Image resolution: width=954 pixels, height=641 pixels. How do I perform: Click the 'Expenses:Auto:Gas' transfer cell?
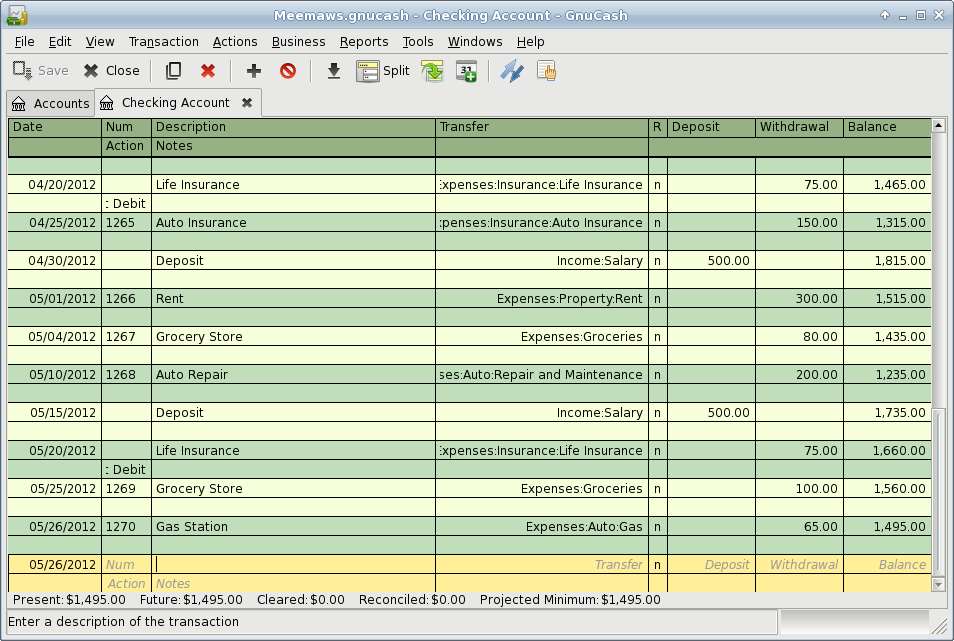542,527
